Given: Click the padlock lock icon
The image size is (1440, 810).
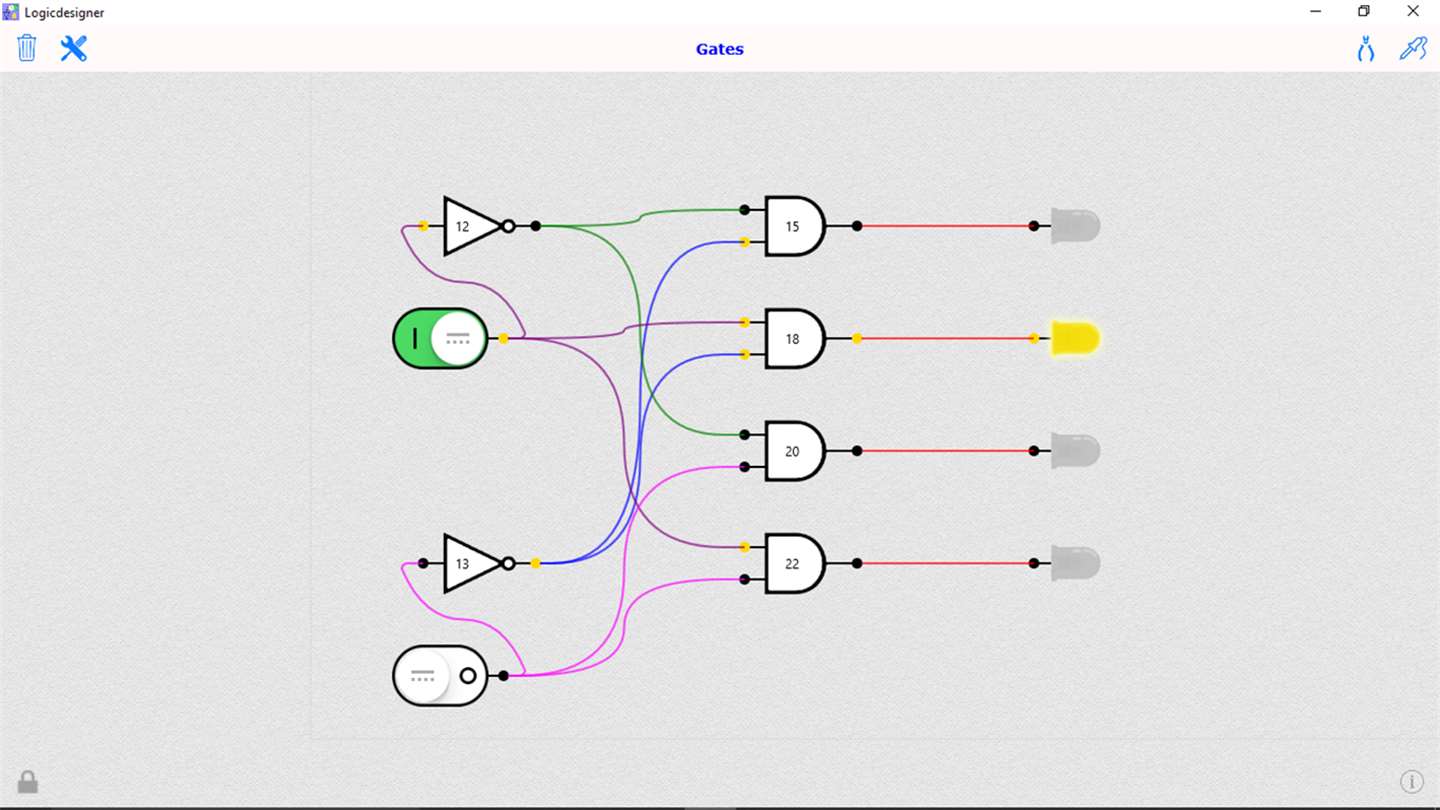Looking at the screenshot, I should (28, 781).
